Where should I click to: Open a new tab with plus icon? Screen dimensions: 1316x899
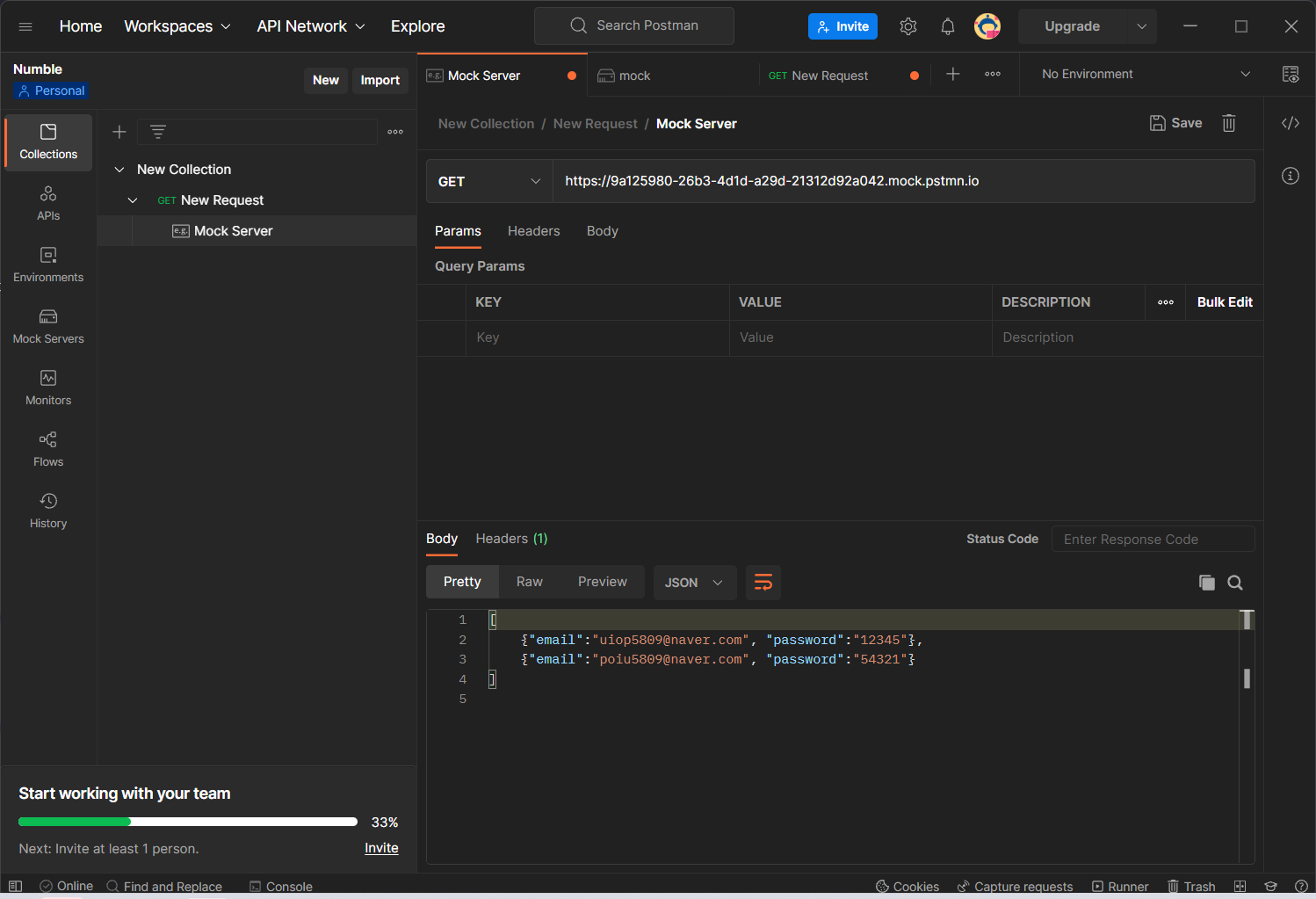[953, 75]
